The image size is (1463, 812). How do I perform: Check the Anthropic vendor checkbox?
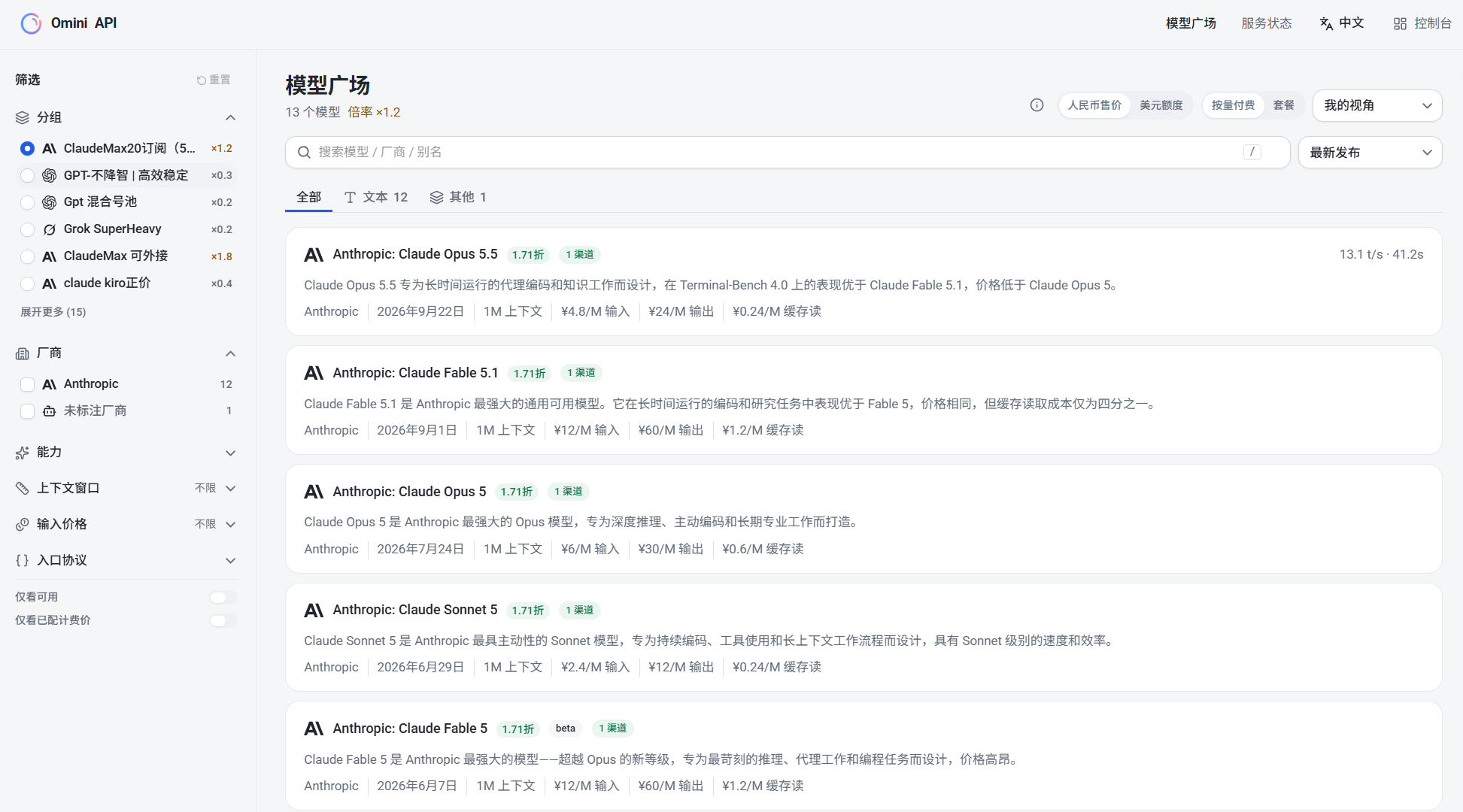coord(27,385)
